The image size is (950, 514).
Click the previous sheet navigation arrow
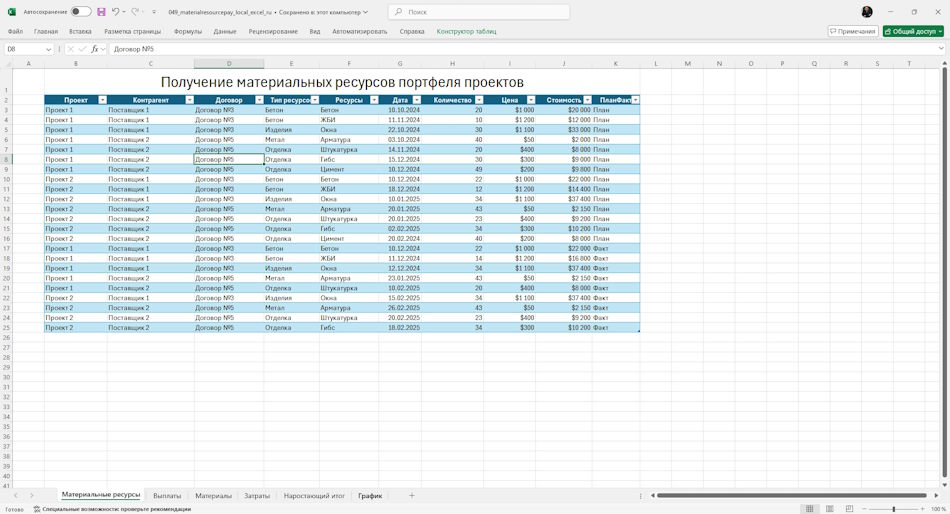click(16, 496)
